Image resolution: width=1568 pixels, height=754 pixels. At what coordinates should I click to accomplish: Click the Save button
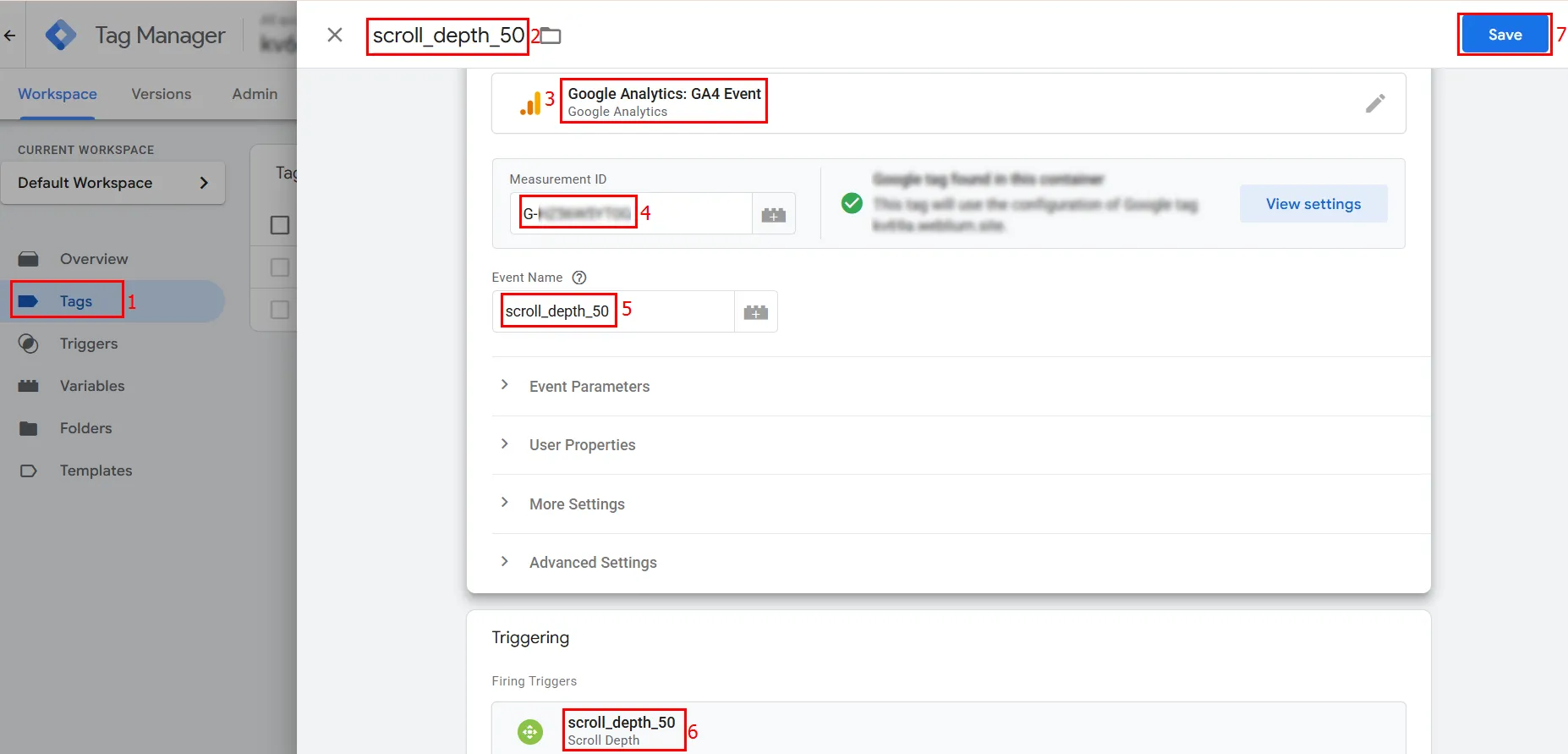(x=1505, y=35)
